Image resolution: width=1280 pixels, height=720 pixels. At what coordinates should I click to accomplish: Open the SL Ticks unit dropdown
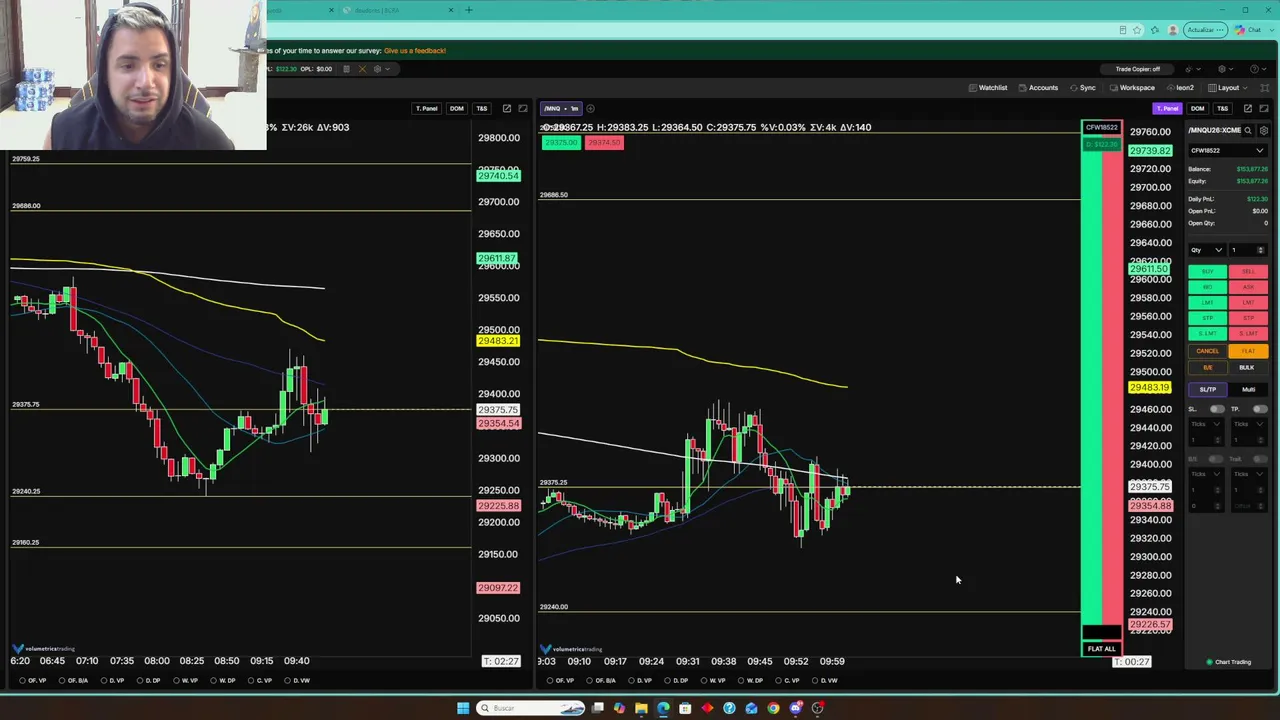click(1204, 424)
